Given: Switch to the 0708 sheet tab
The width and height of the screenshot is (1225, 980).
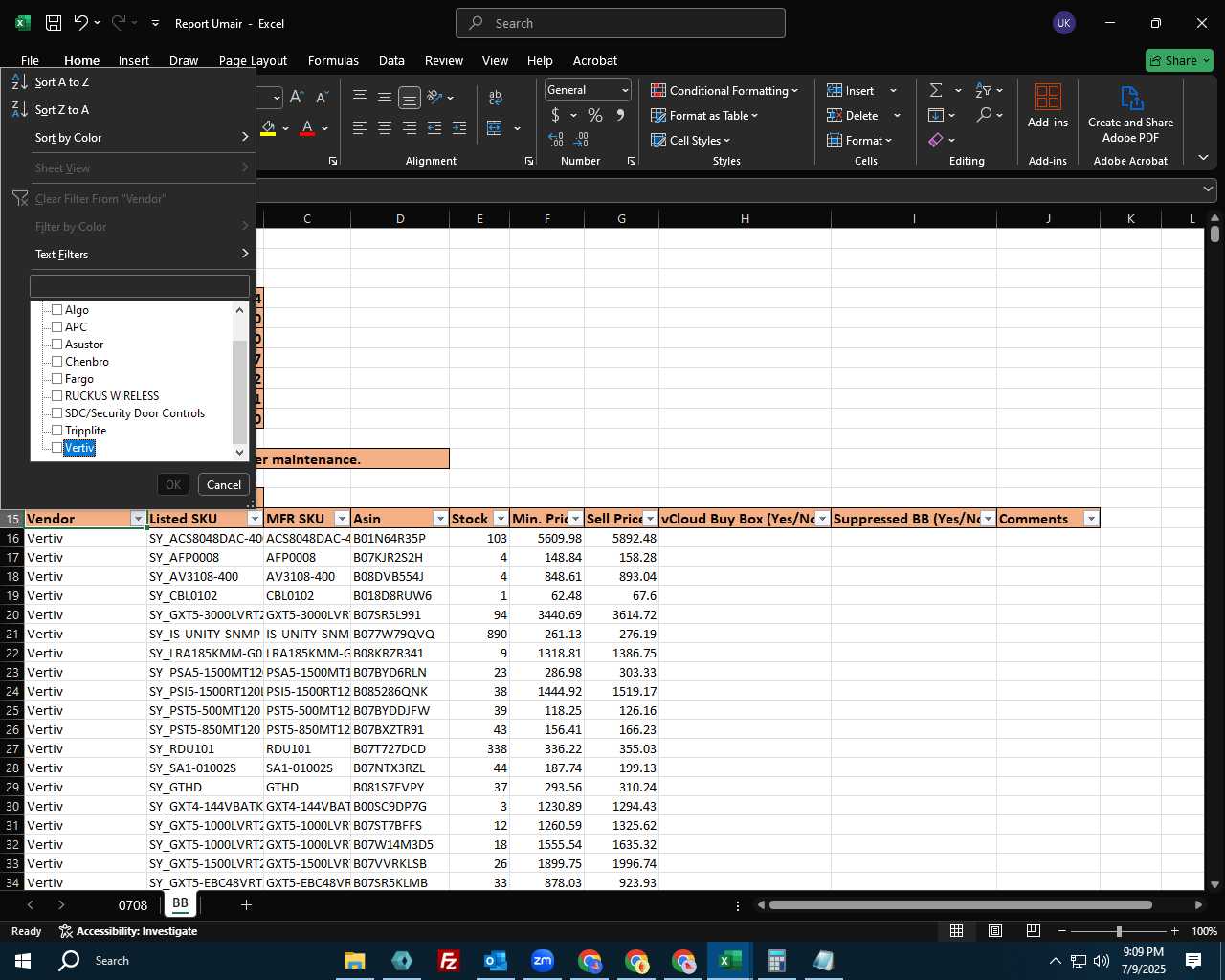Looking at the screenshot, I should tap(133, 904).
